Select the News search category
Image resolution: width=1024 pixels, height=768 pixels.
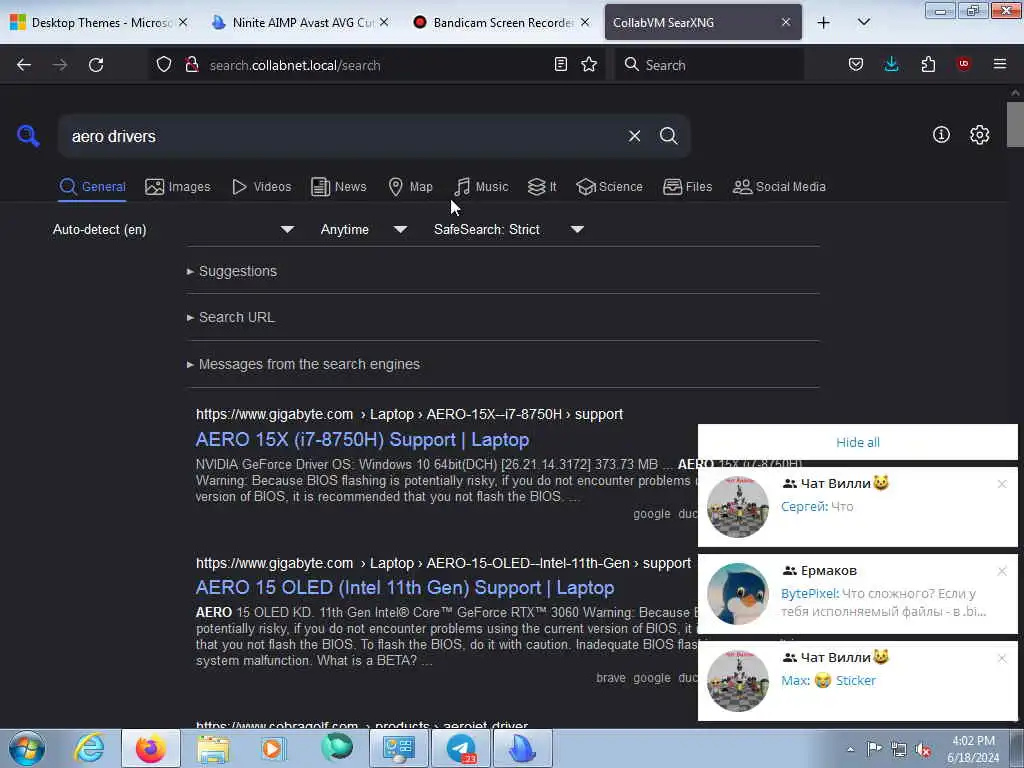pyautogui.click(x=338, y=187)
